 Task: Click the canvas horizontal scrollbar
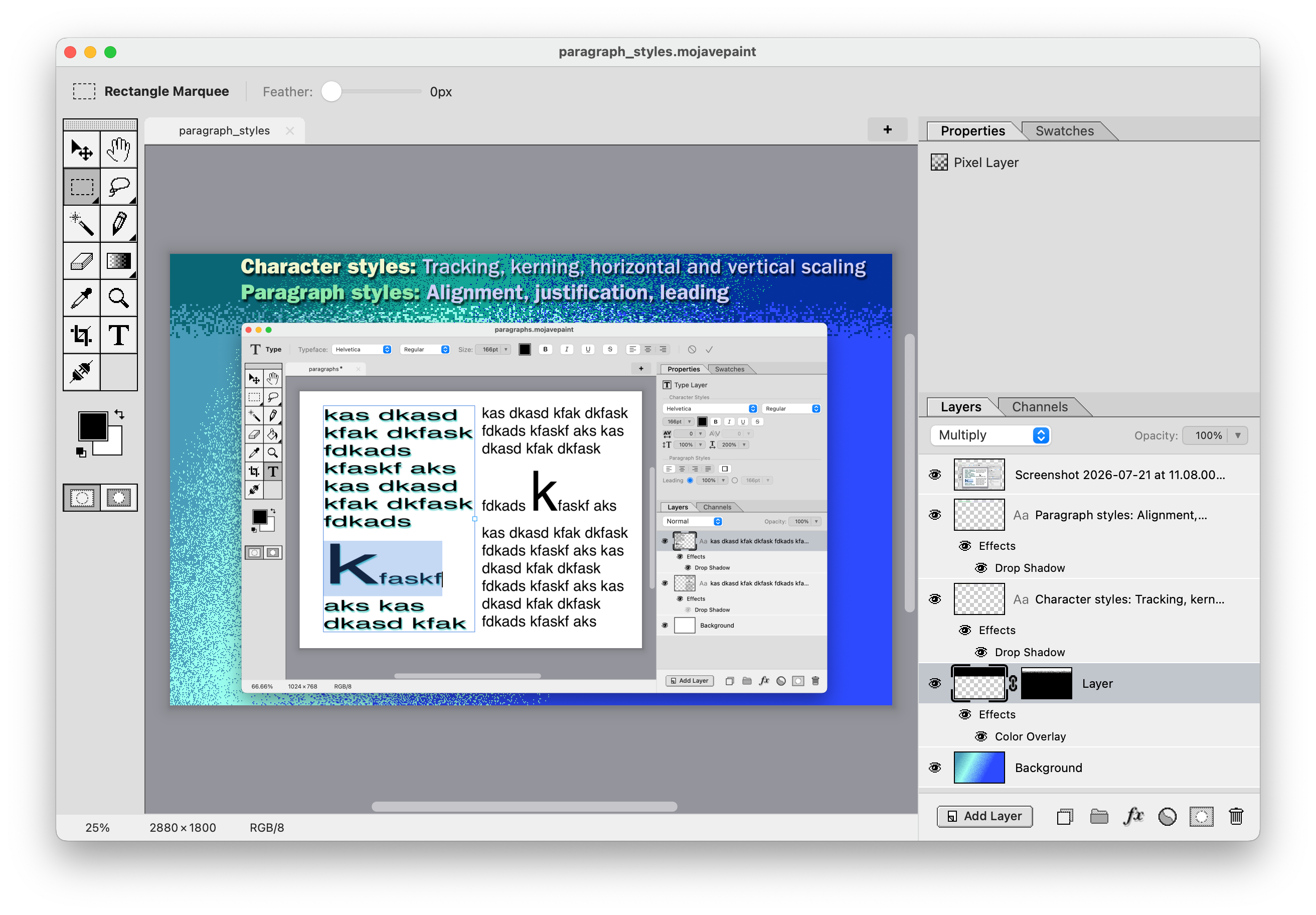tap(525, 807)
